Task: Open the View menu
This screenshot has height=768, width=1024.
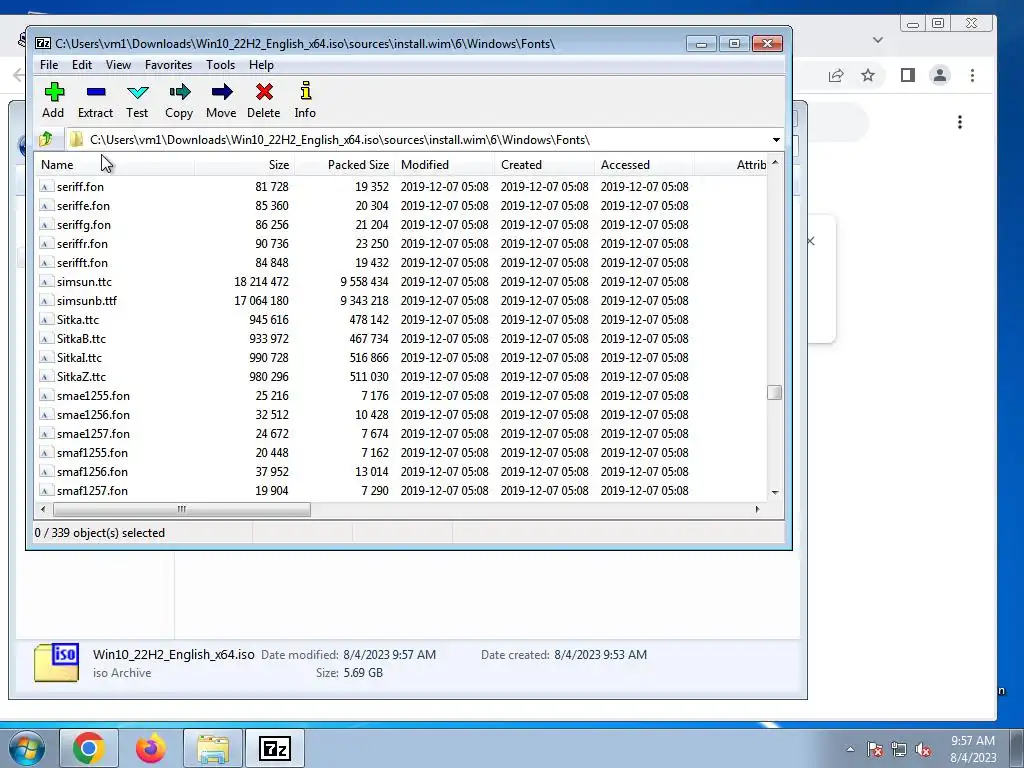Action: pos(118,65)
